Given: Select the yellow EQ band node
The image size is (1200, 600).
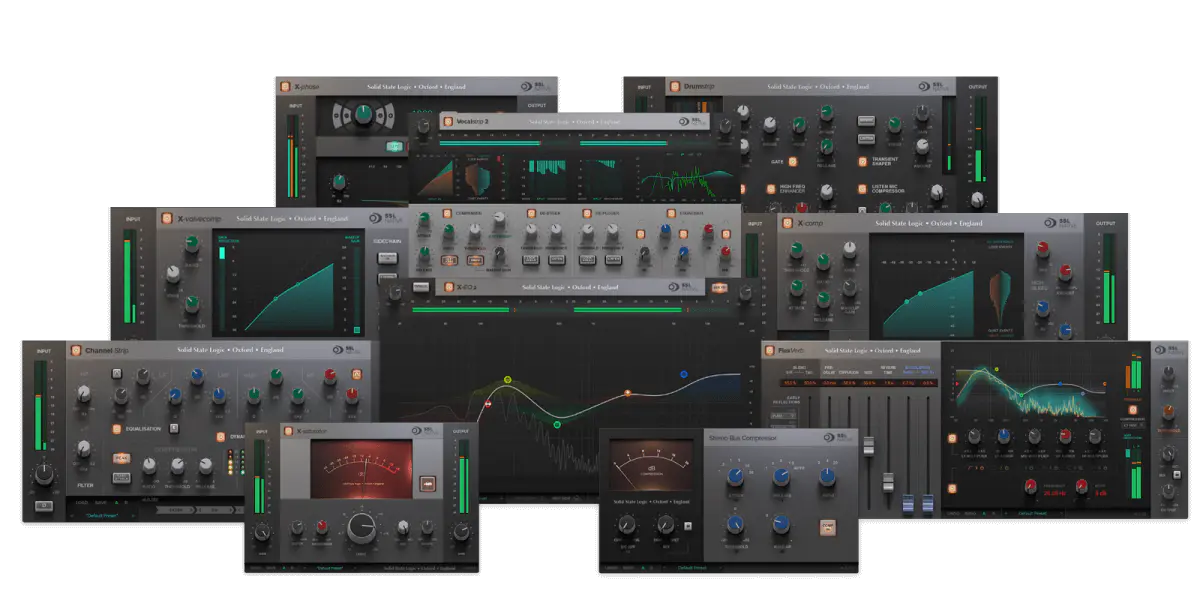Looking at the screenshot, I should click(507, 380).
